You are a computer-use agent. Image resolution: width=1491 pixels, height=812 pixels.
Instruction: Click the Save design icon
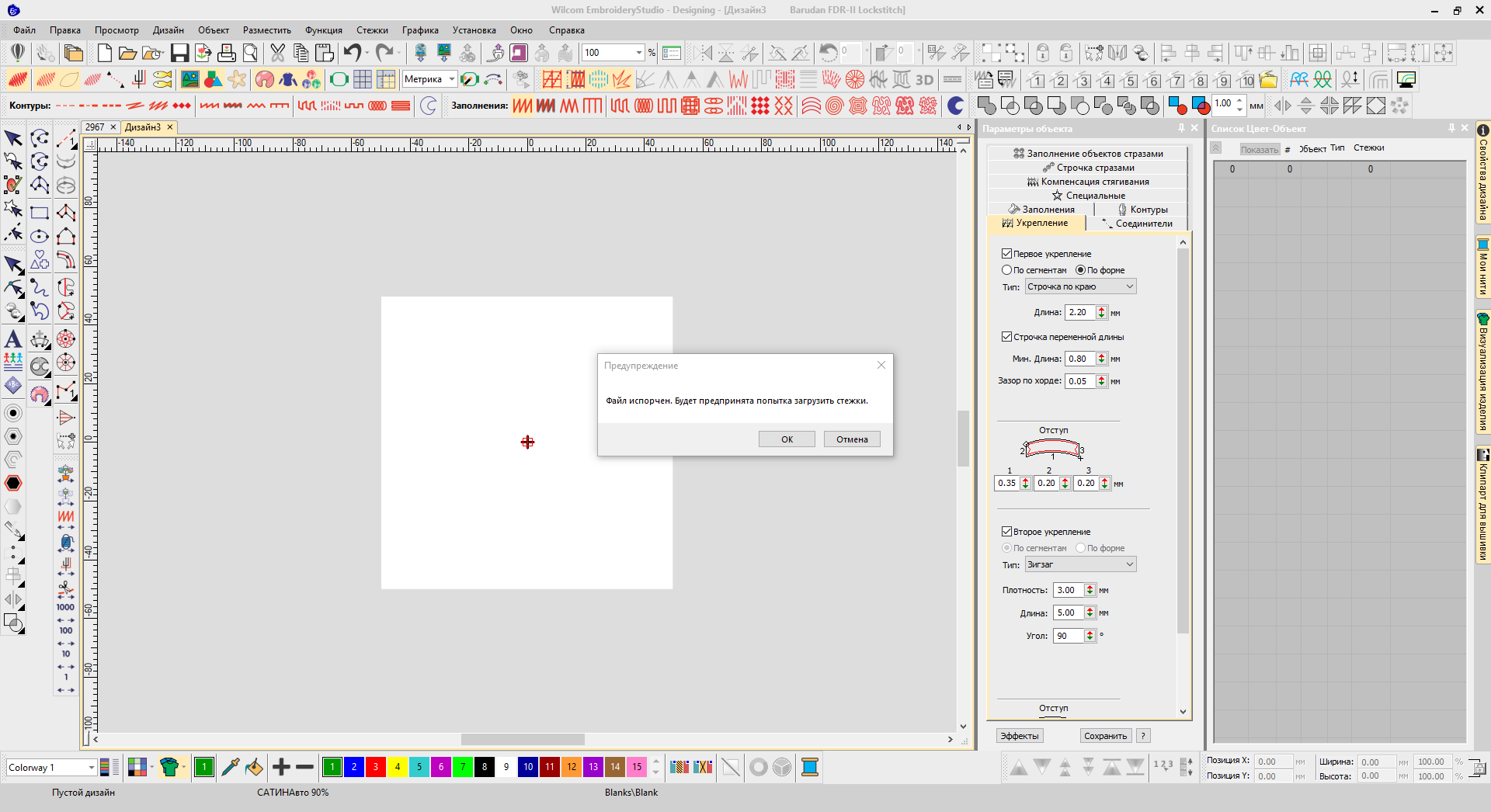(179, 53)
